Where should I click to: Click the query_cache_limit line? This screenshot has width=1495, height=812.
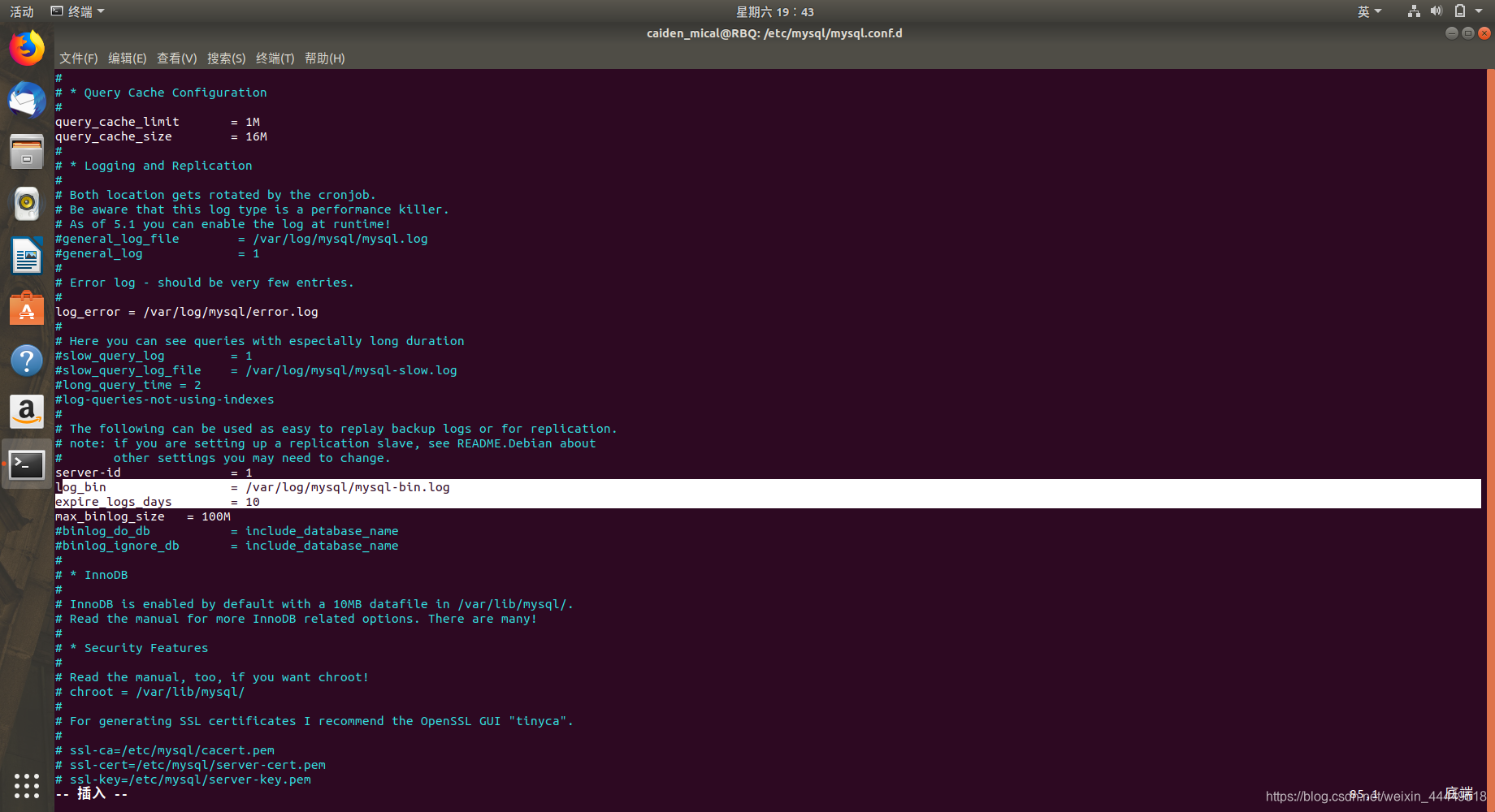coord(158,122)
